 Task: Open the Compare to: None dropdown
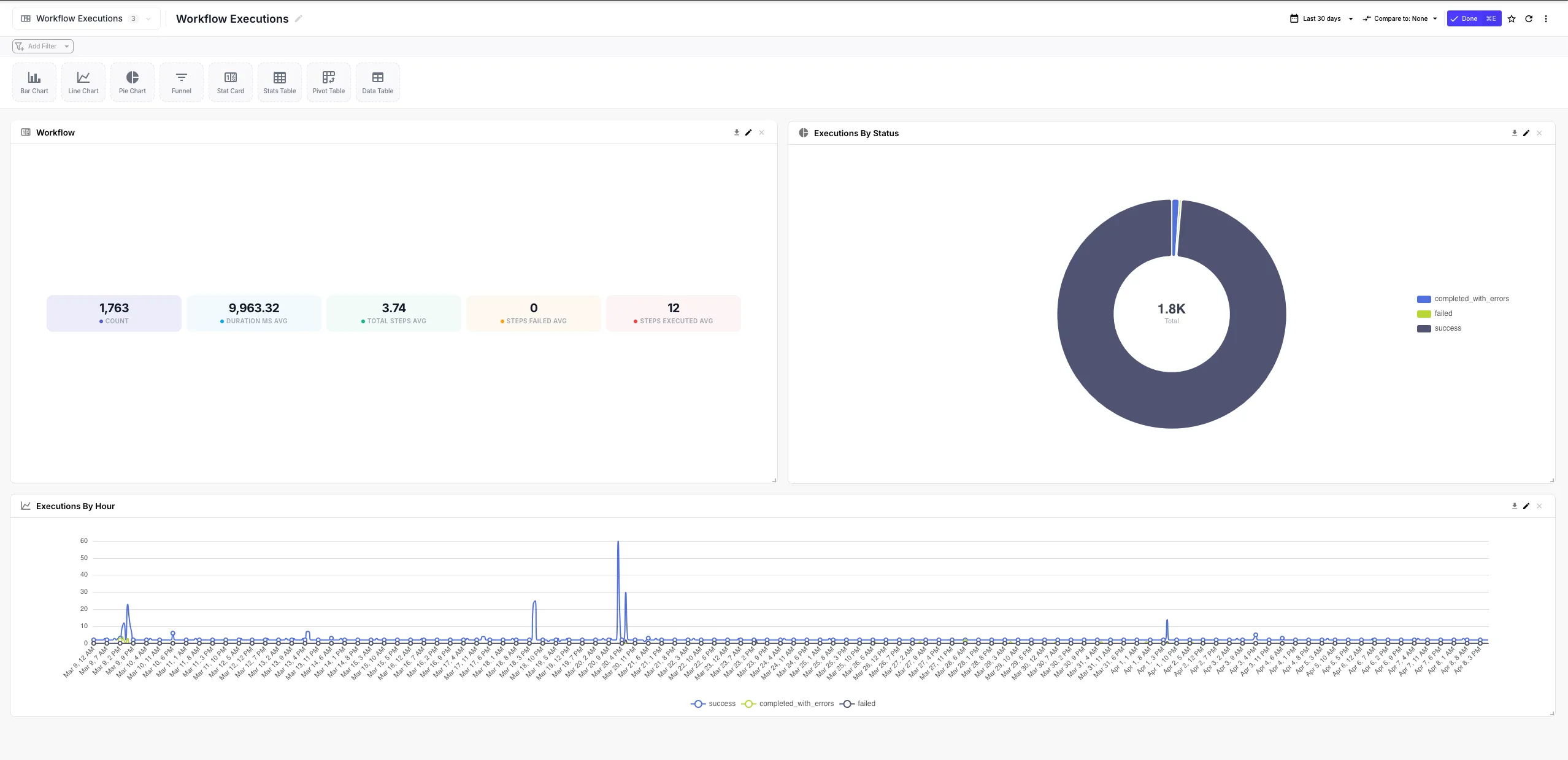click(x=1401, y=18)
